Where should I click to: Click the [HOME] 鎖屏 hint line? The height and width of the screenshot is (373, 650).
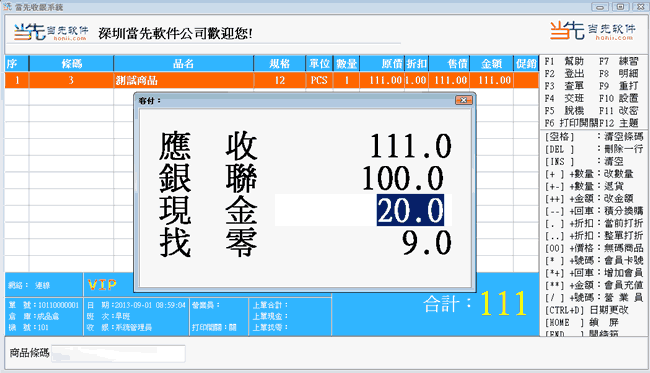point(582,322)
